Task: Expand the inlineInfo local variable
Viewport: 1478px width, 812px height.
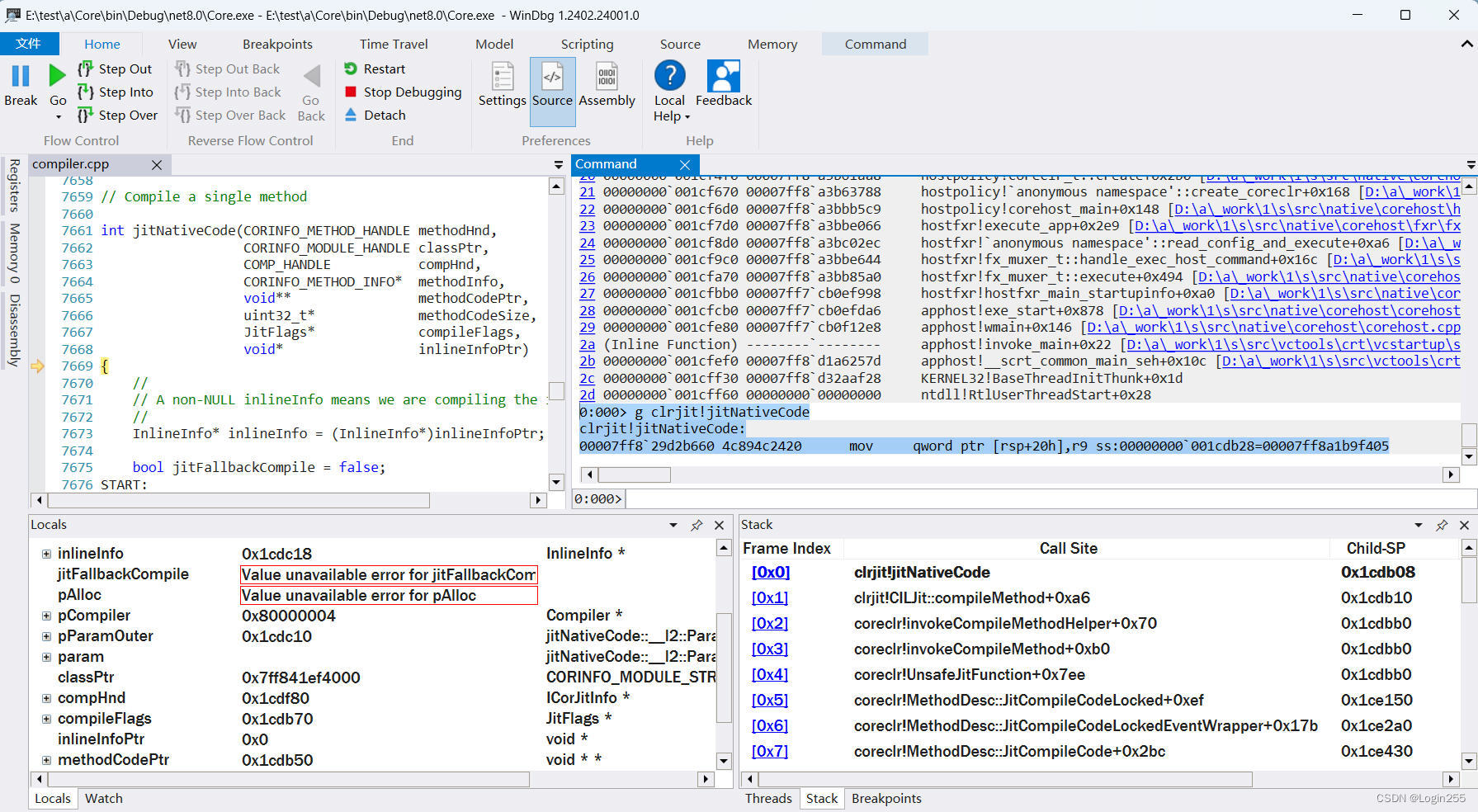Action: point(46,554)
